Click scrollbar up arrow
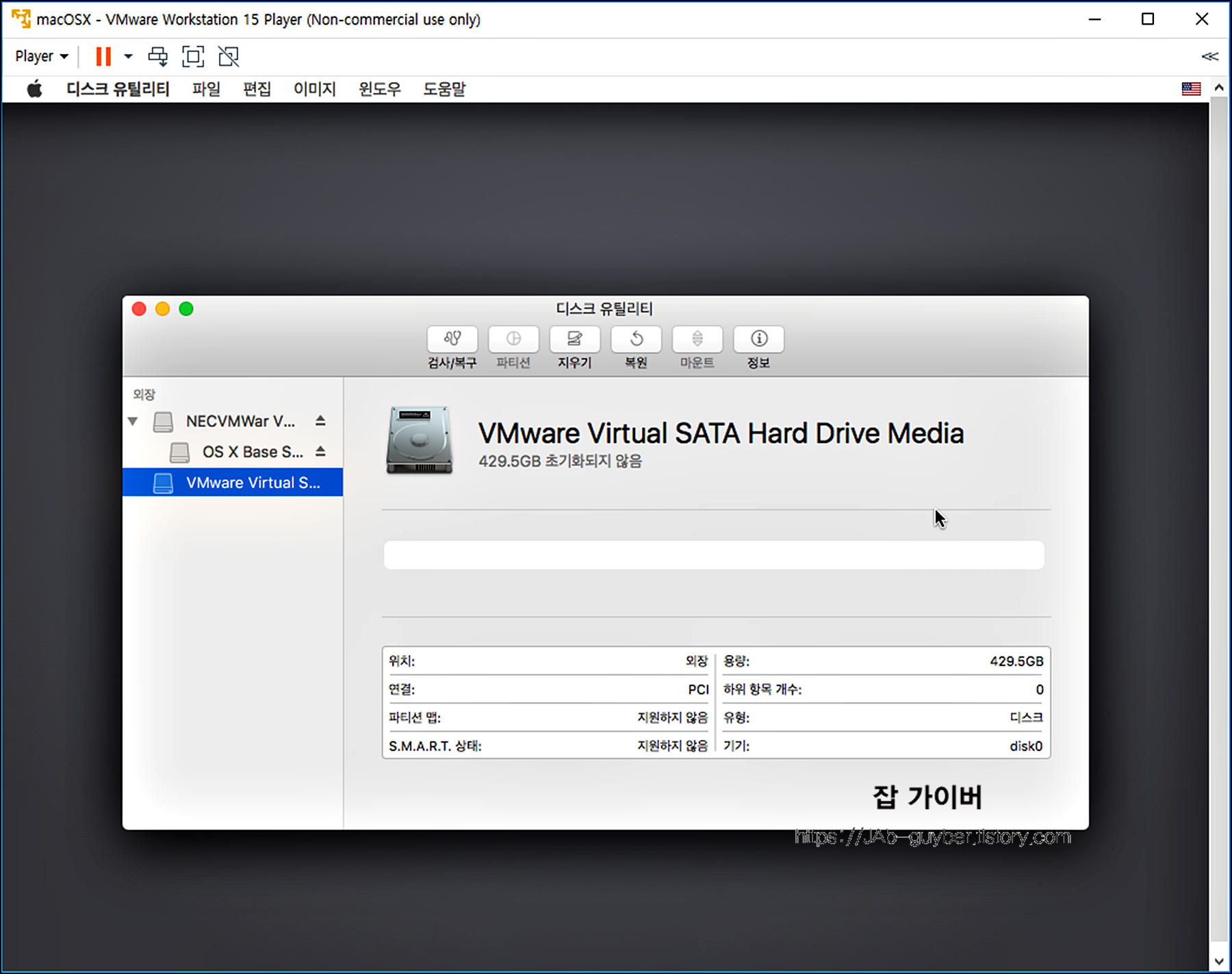Screen dimensions: 1232x974 pyautogui.click(x=1218, y=88)
